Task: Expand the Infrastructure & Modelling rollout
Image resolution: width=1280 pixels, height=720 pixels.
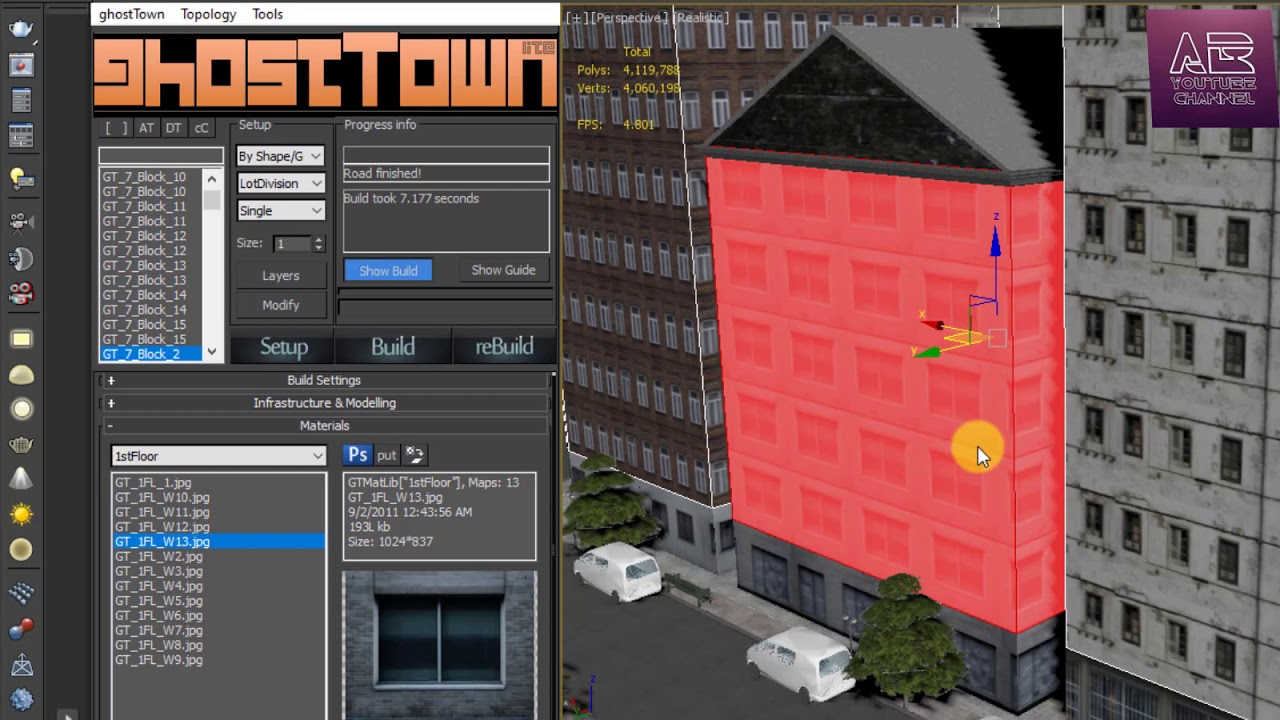Action: click(x=324, y=403)
